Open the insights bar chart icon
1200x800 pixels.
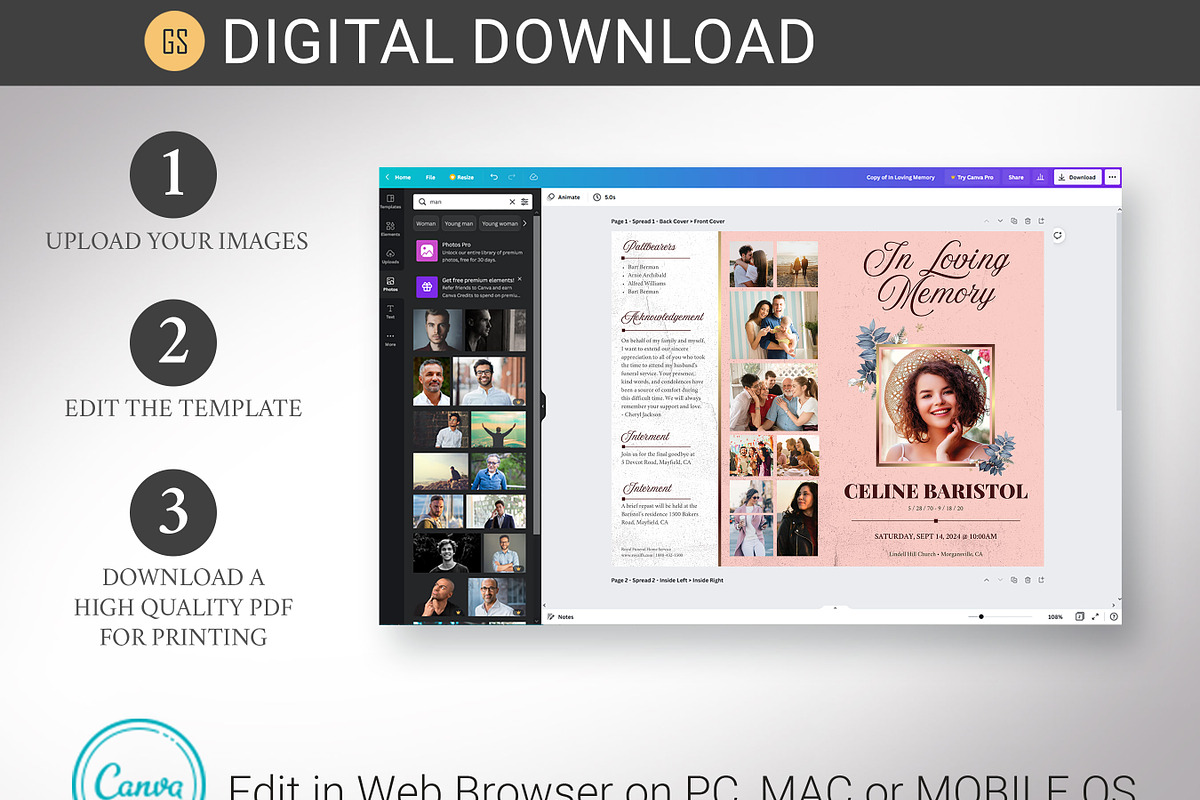coord(1040,177)
